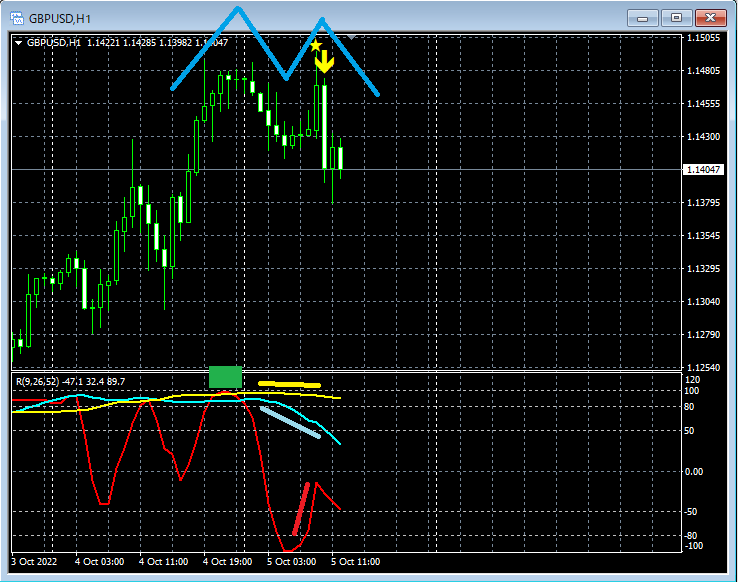Viewport: 739px width, 582px height.
Task: Click price level 1.12540 on the axis
Action: click(x=704, y=368)
